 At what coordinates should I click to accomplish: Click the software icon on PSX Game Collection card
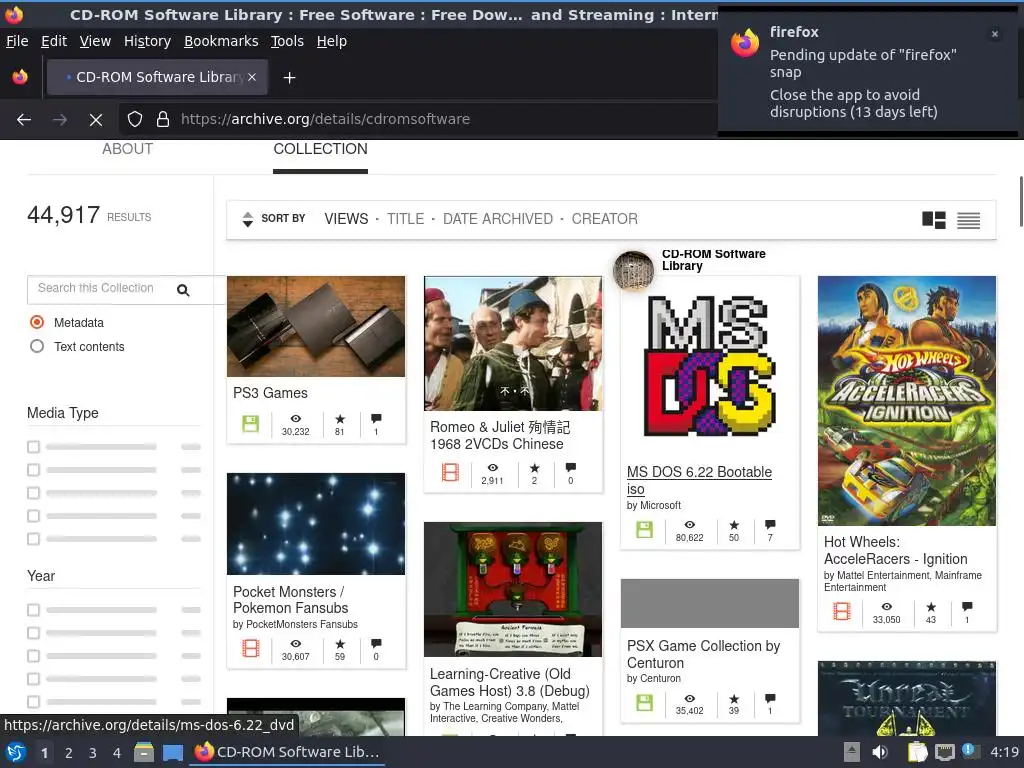point(645,703)
